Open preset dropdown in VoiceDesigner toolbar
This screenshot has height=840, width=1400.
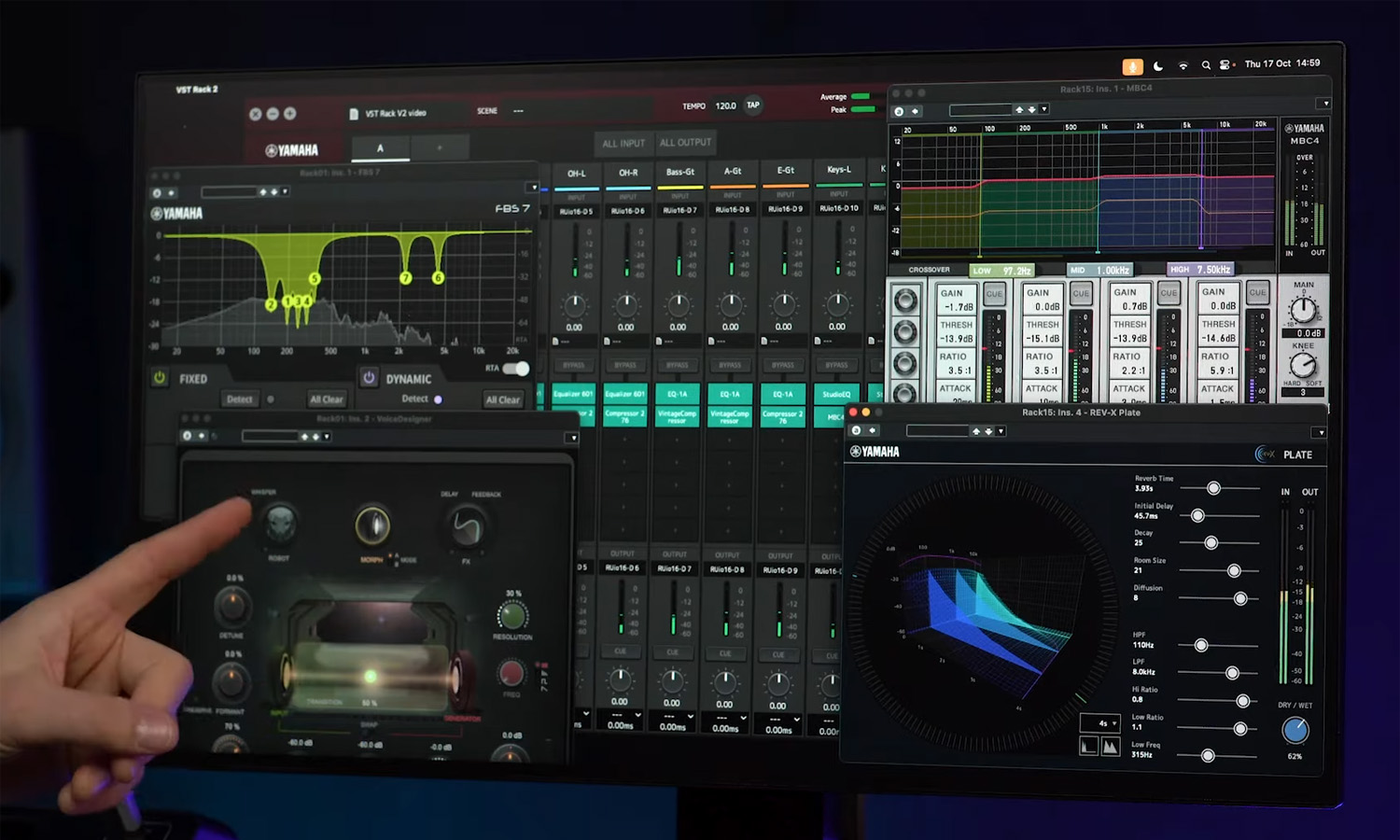click(x=326, y=436)
